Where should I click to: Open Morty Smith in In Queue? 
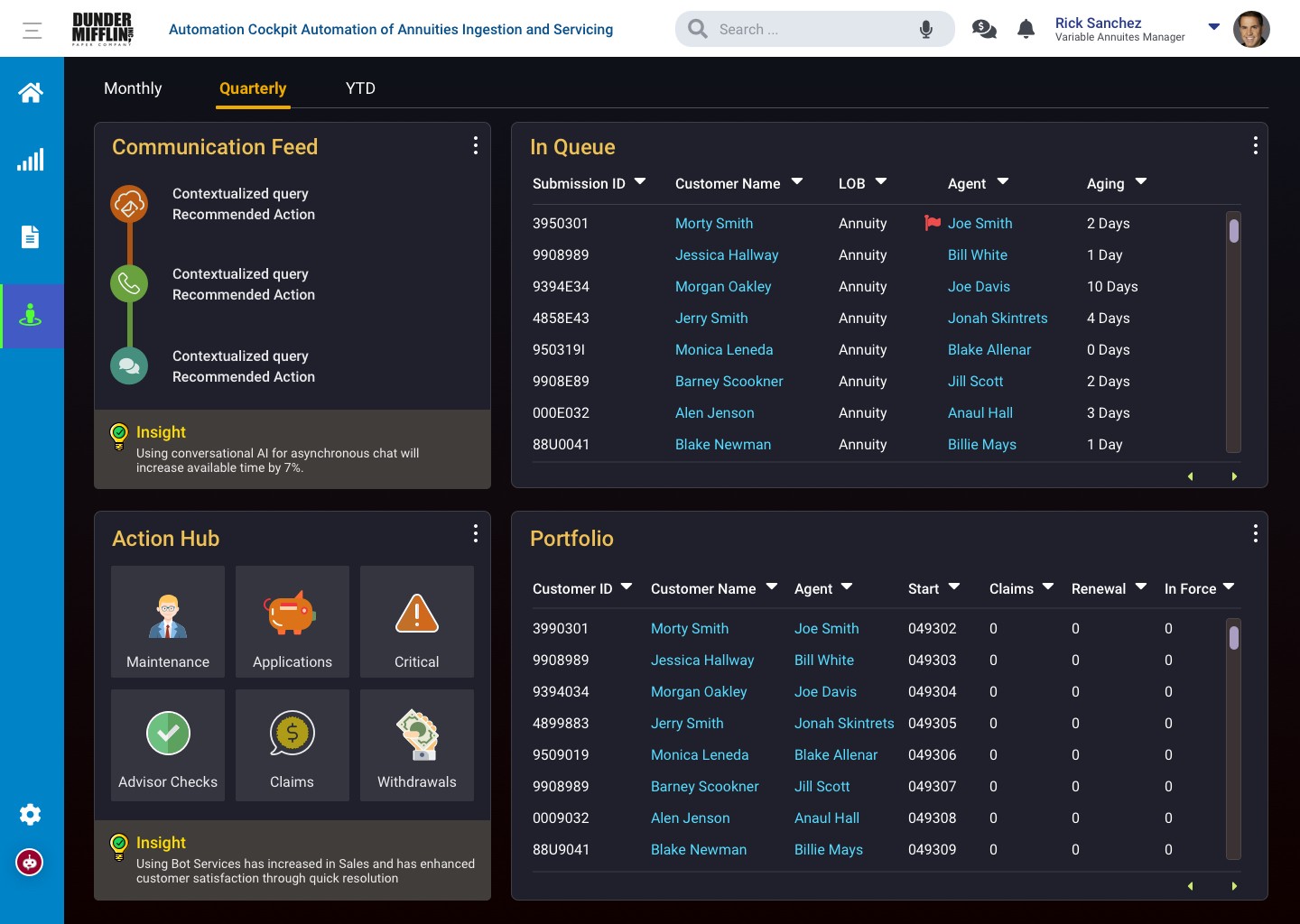pos(714,223)
